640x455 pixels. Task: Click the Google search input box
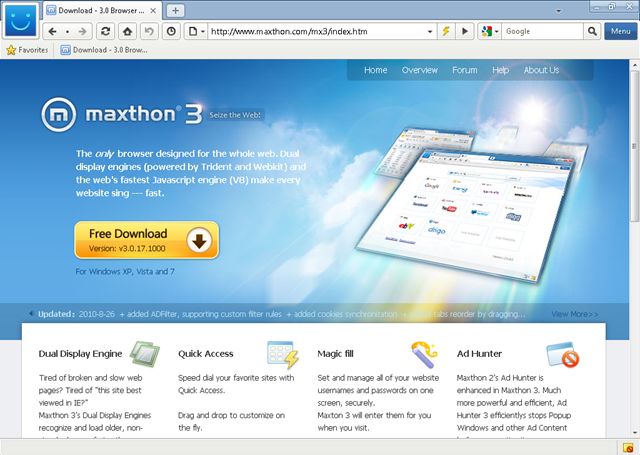[543, 31]
